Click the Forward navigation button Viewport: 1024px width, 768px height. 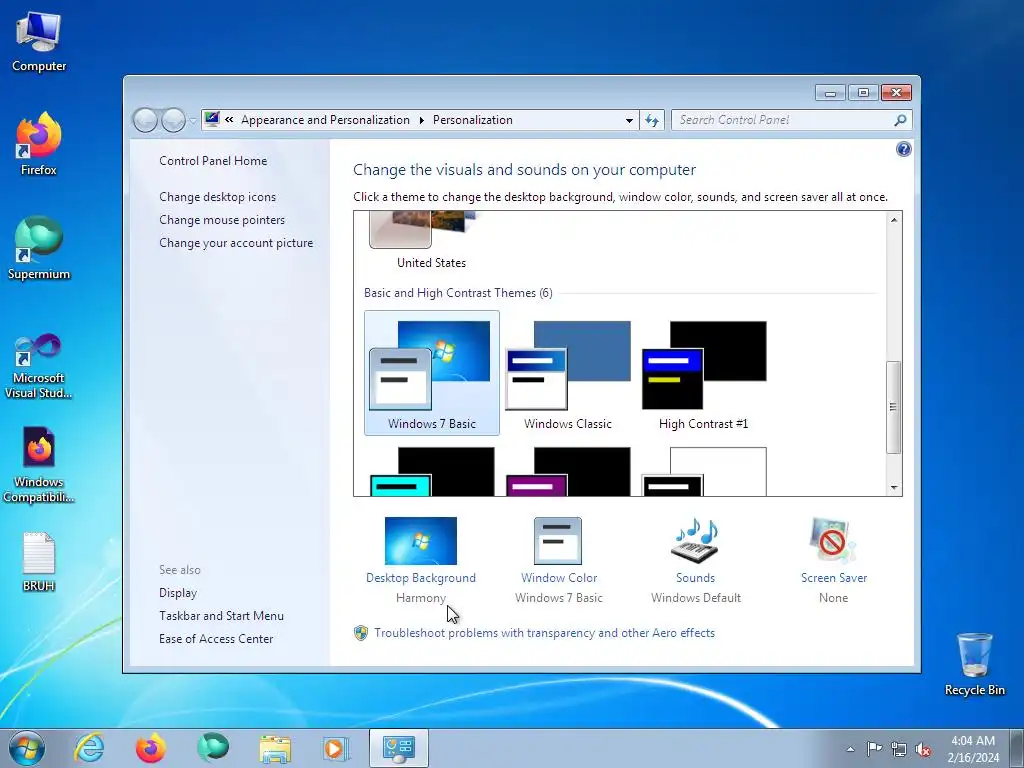[x=173, y=120]
